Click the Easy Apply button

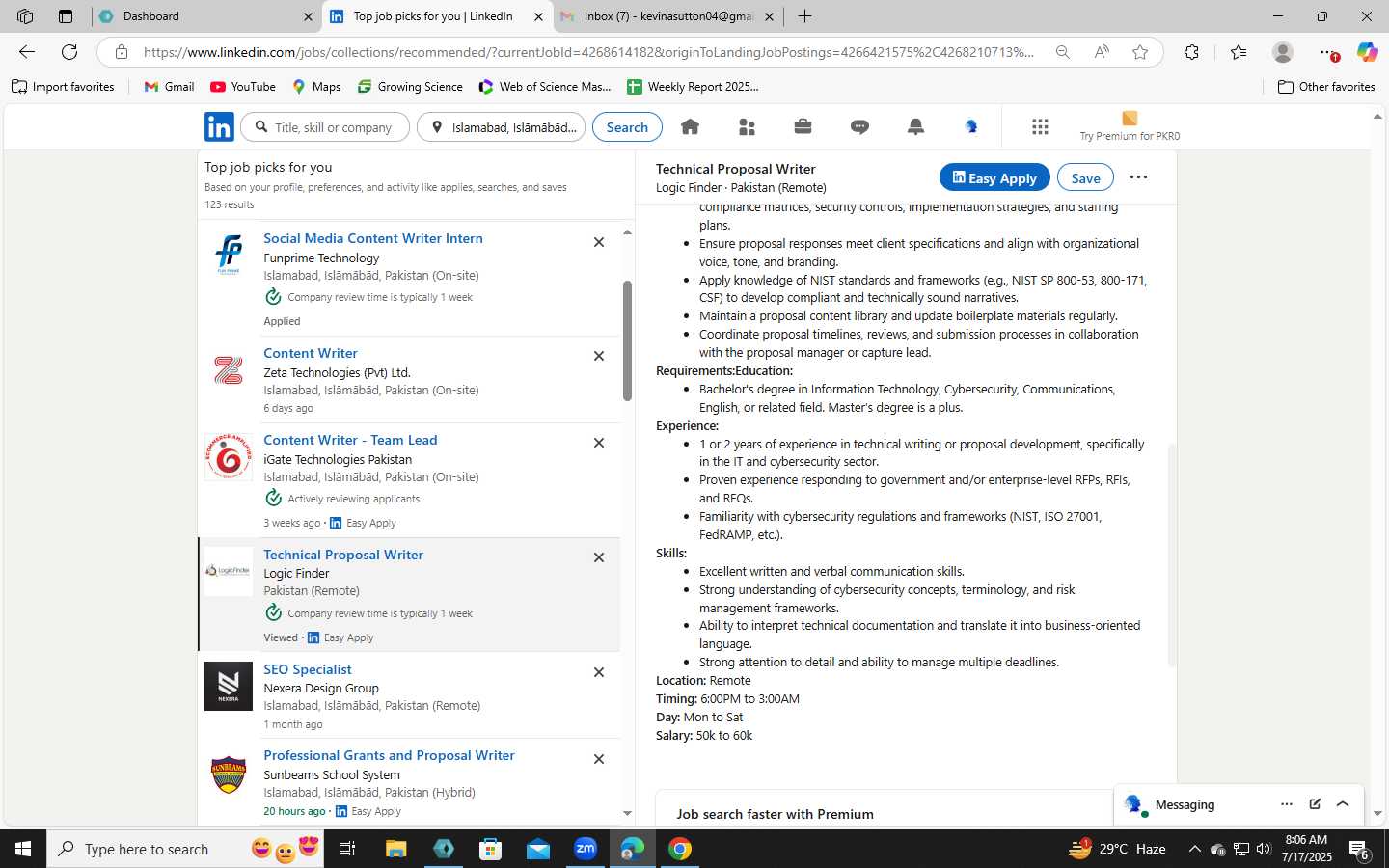(994, 177)
